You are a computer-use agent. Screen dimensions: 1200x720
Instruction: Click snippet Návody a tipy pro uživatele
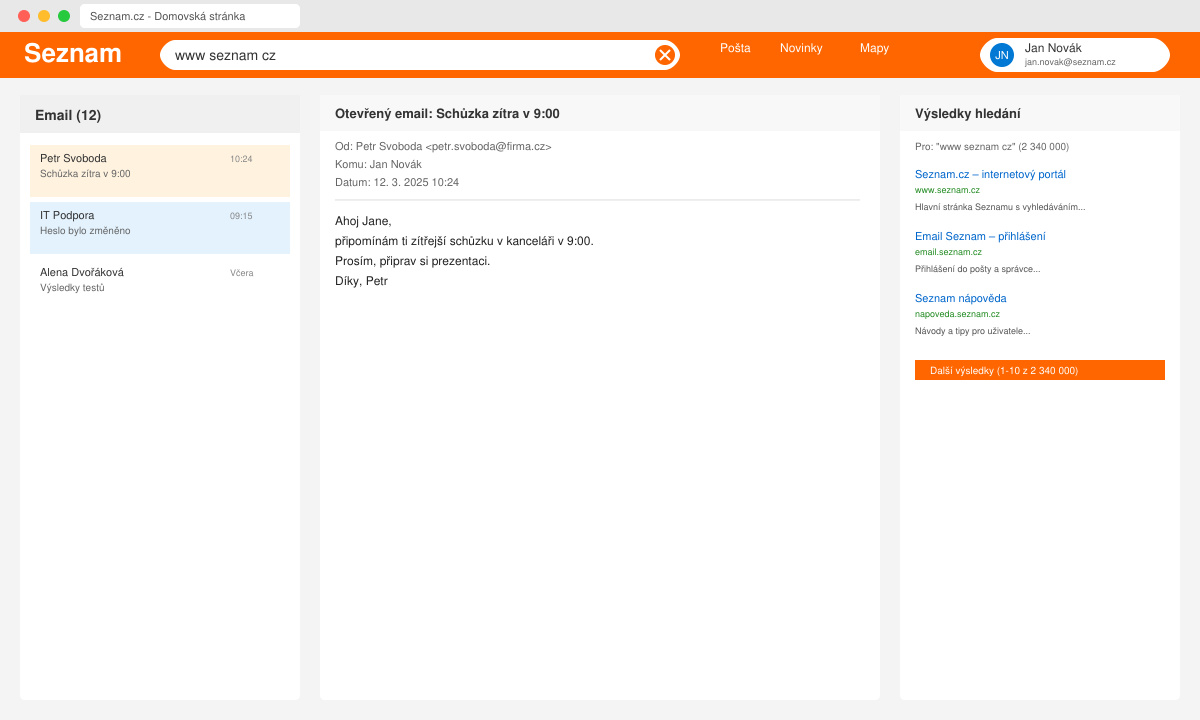(x=972, y=331)
